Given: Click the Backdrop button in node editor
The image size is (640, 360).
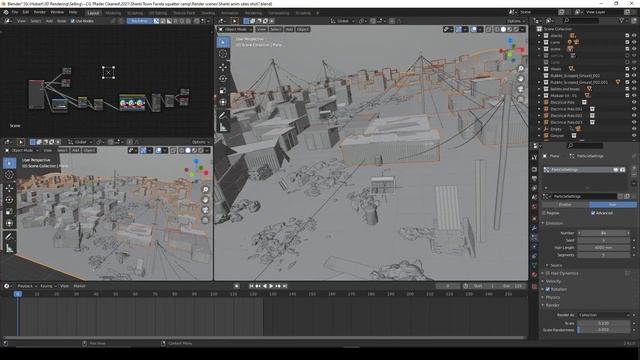Looking at the screenshot, I should (x=140, y=21).
